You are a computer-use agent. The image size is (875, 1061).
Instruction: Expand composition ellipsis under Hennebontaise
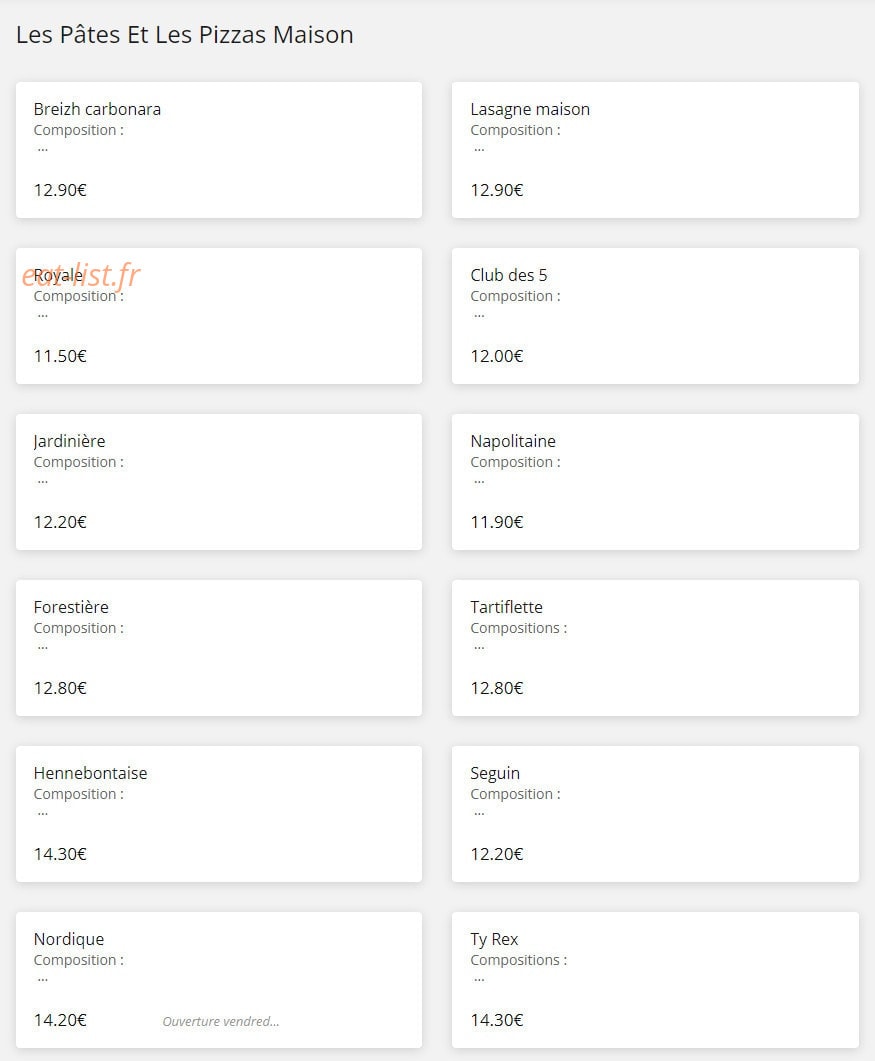click(43, 813)
